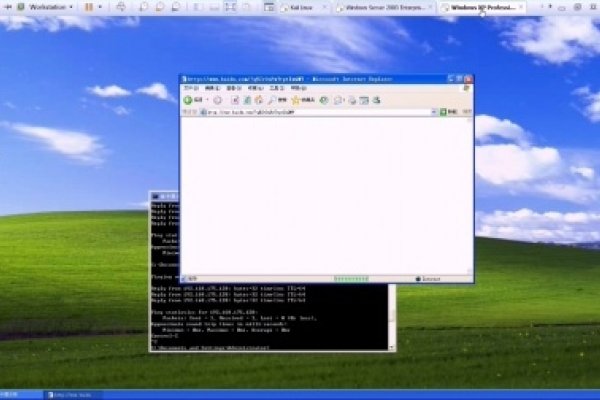Open the Favorites menu in Internet Explorer
This screenshot has height=400, width=600.
[x=256, y=88]
